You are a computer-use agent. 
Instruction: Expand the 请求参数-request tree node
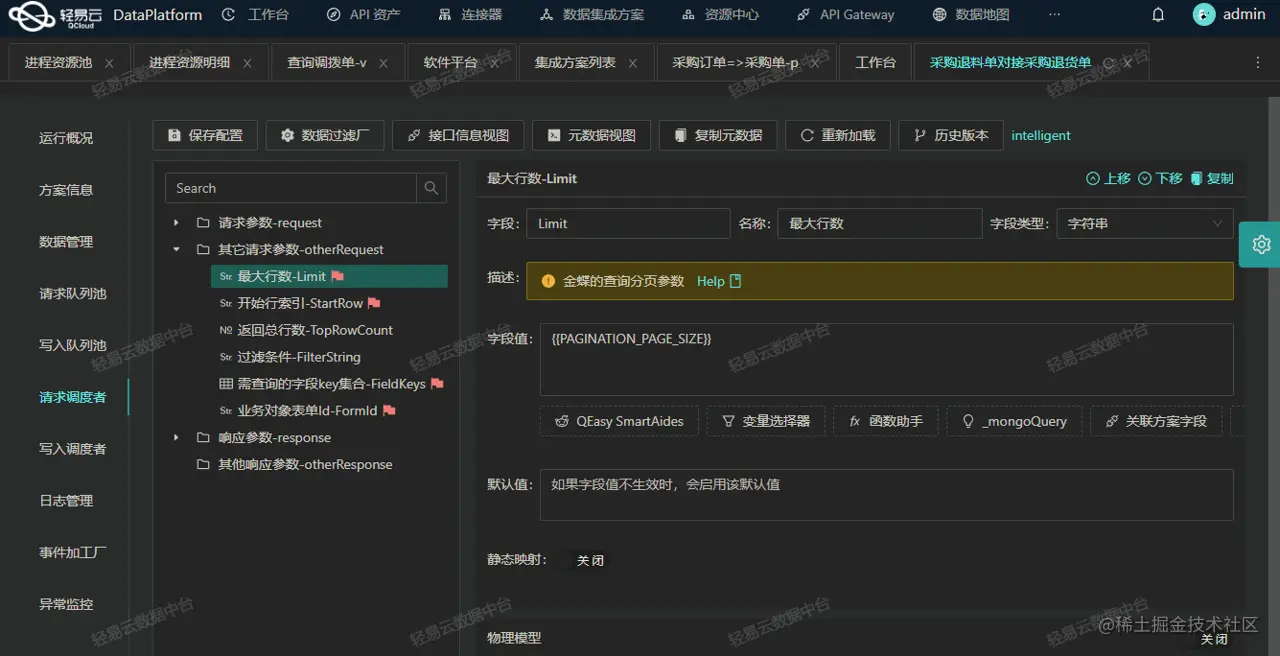176,222
